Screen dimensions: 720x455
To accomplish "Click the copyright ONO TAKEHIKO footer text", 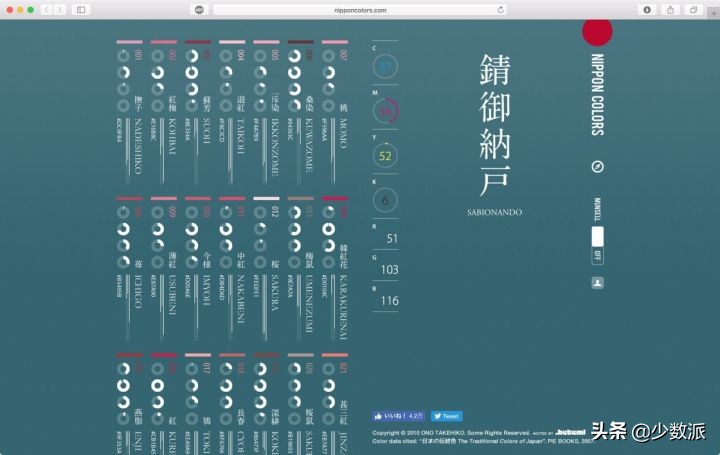I will 451,433.
